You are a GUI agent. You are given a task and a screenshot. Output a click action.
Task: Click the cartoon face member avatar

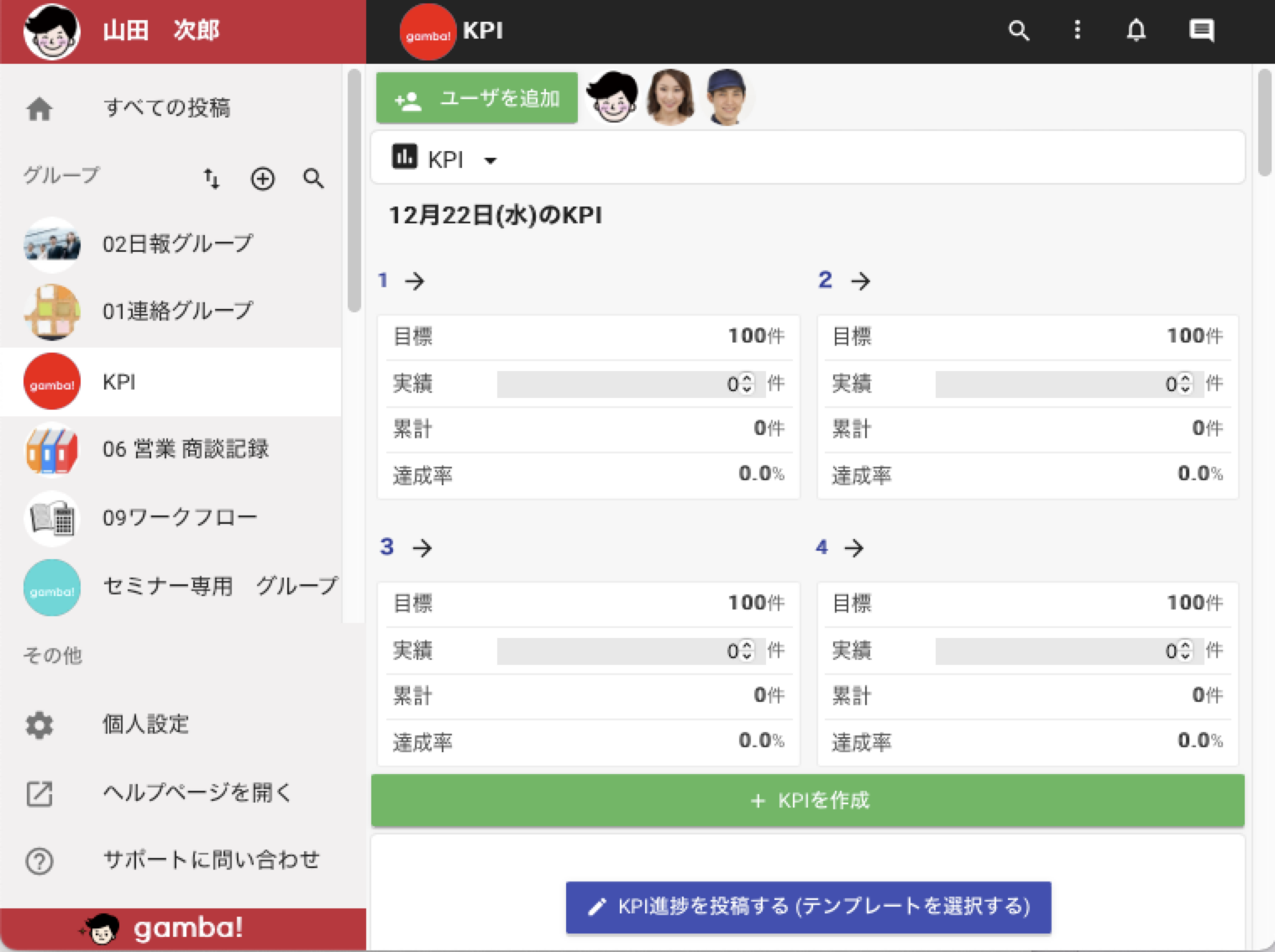click(612, 97)
